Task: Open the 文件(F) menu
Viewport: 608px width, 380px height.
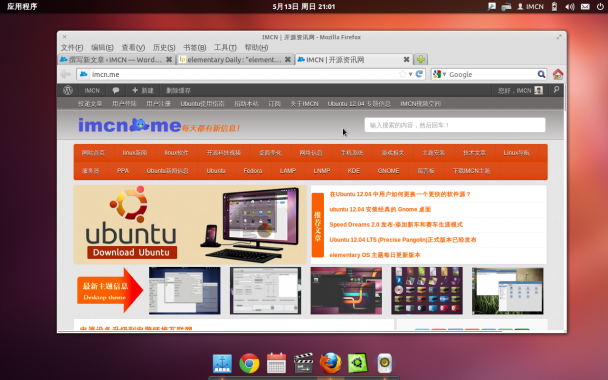Action: [x=72, y=47]
